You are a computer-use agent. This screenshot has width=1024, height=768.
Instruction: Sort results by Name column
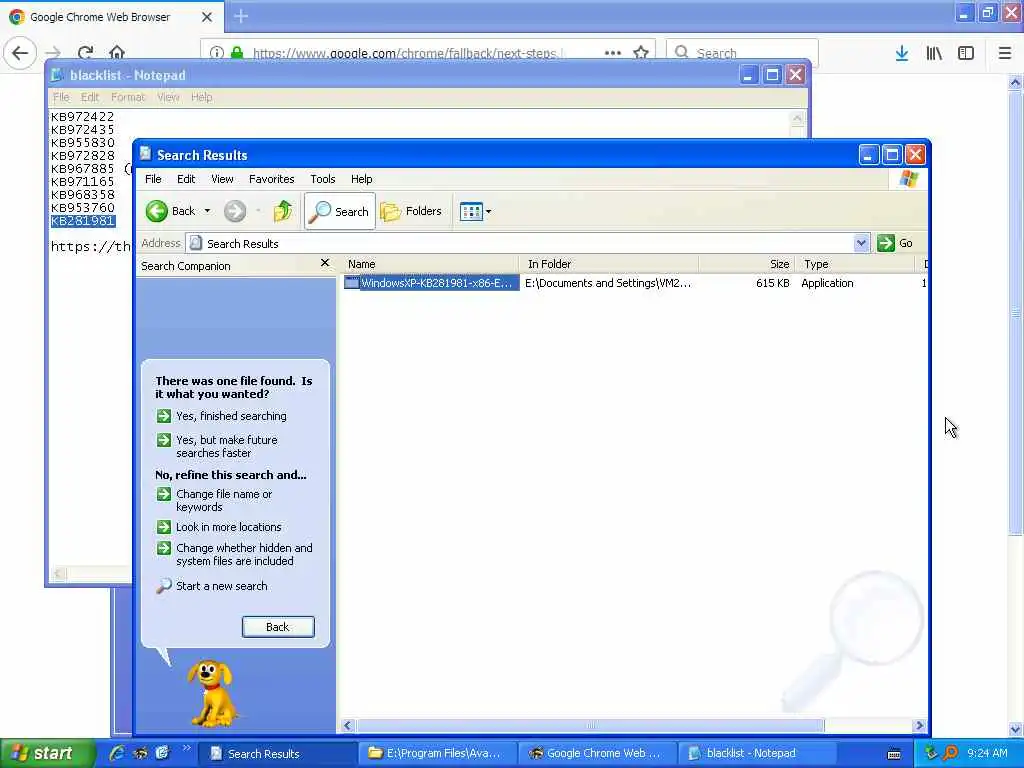430,264
